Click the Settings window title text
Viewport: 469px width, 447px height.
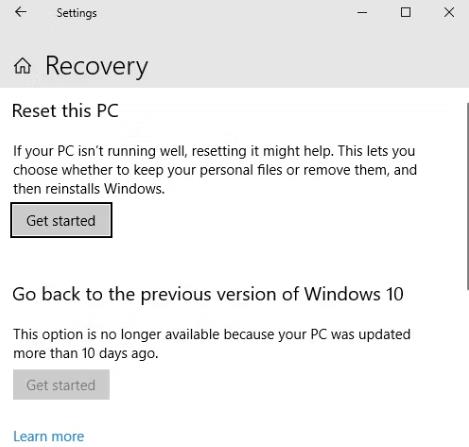[x=77, y=13]
